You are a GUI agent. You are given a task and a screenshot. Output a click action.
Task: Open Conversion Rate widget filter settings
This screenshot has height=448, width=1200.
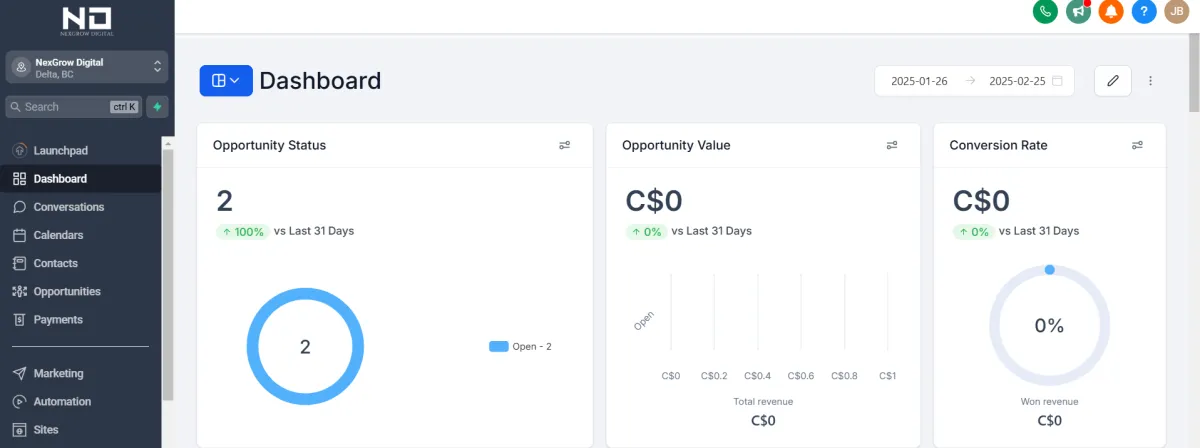pyautogui.click(x=1137, y=145)
